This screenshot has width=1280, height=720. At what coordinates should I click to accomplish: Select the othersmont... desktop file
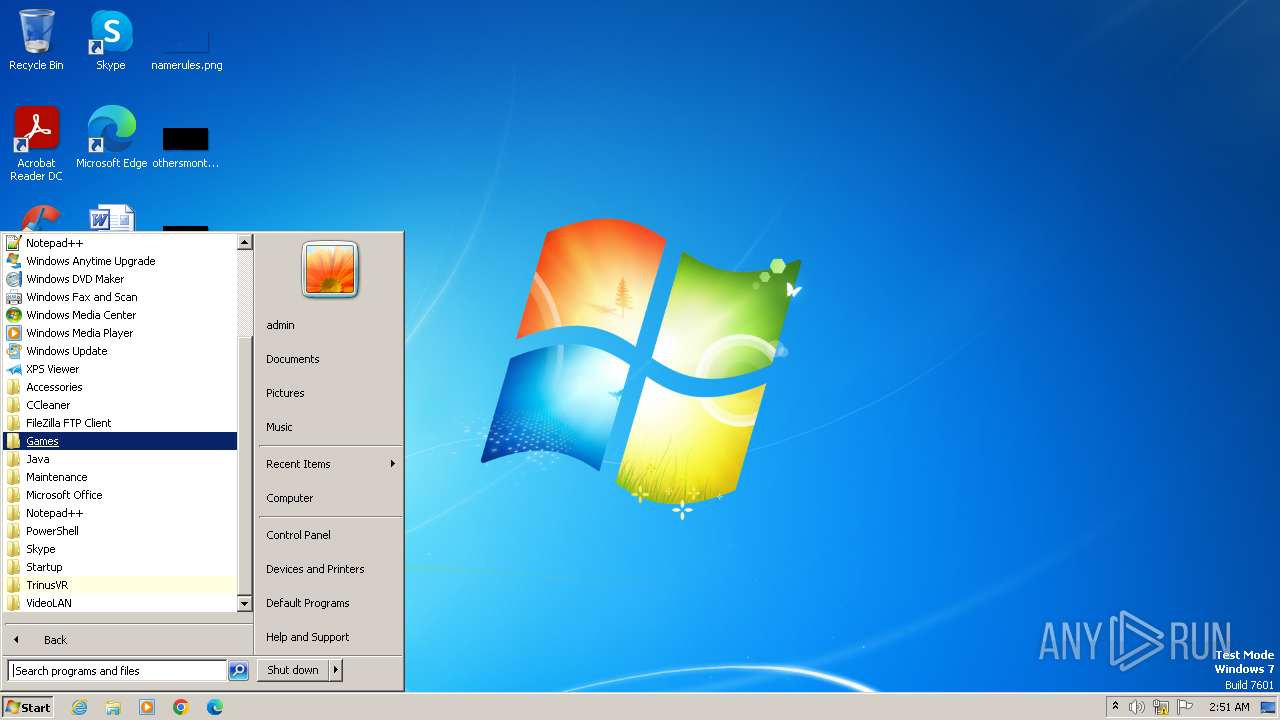point(186,145)
